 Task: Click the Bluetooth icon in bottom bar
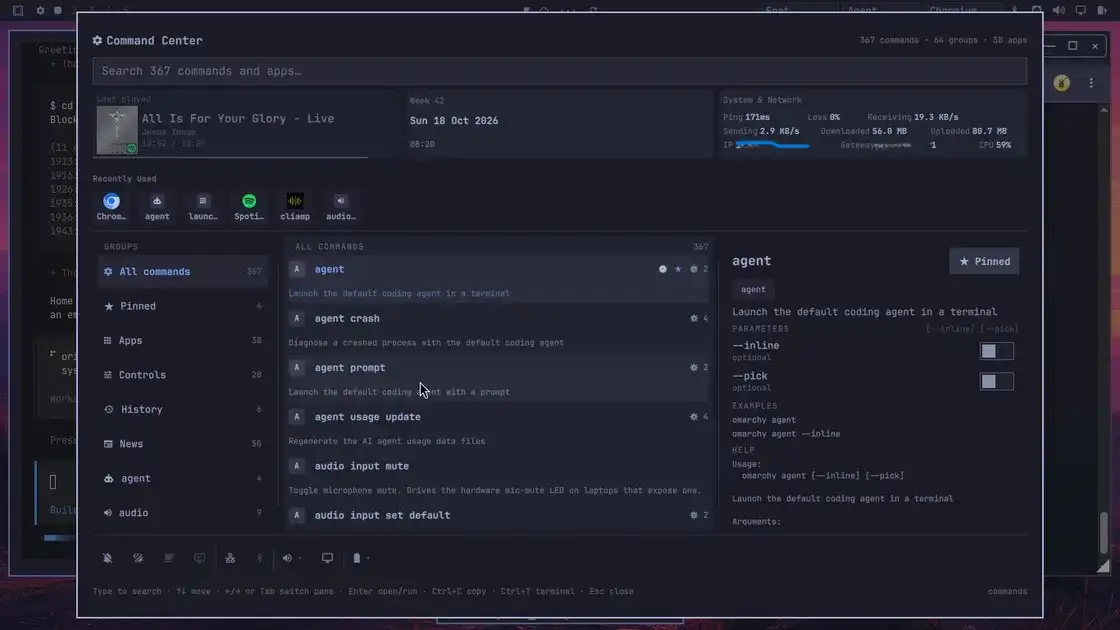[260, 558]
